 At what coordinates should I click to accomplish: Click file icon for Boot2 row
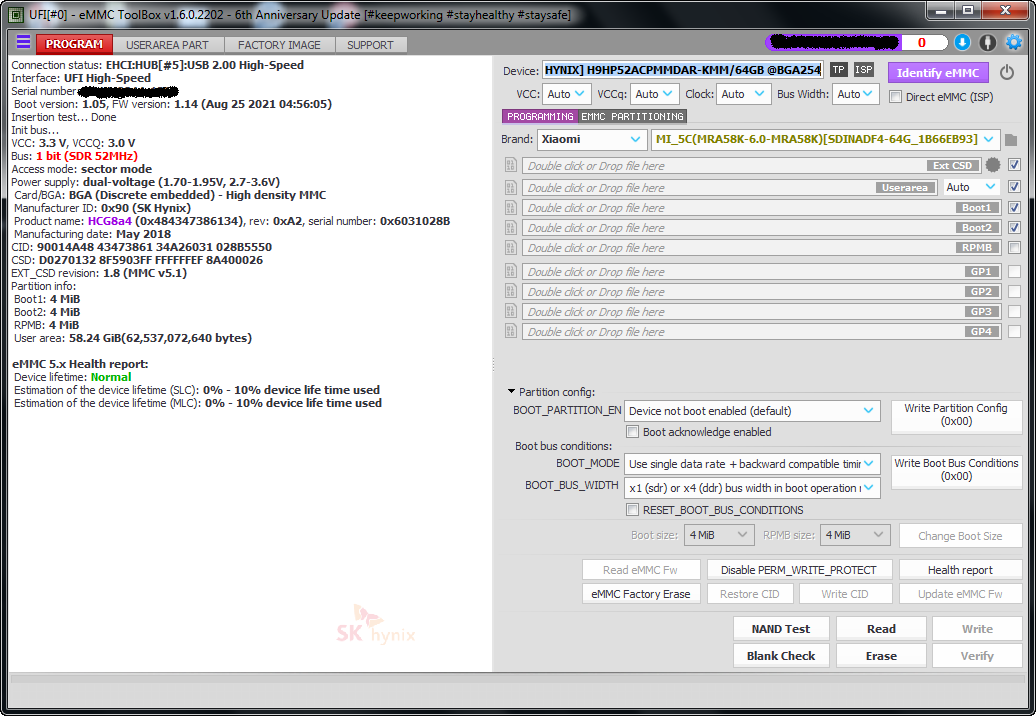coord(511,228)
